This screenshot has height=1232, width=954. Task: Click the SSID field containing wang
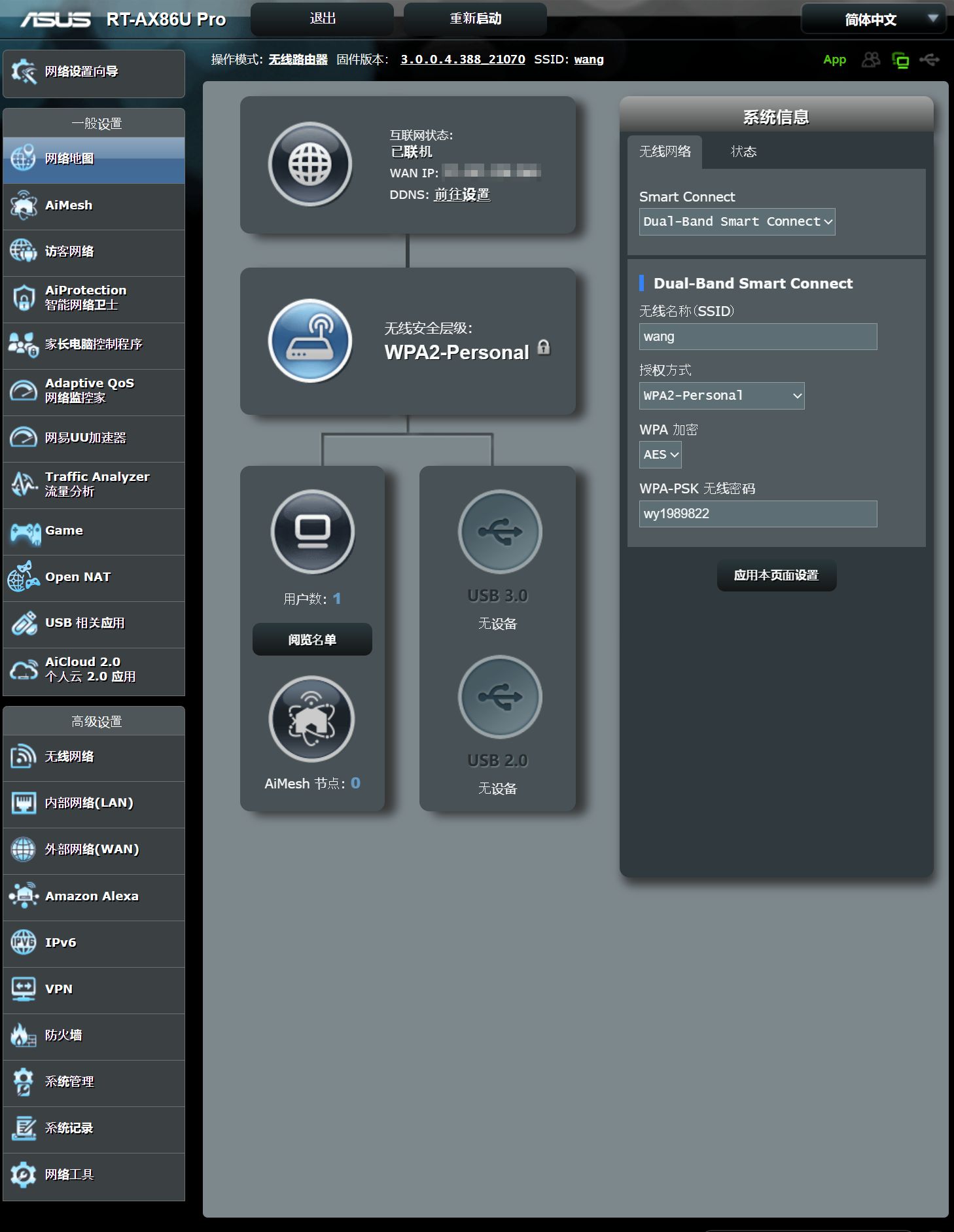[758, 337]
